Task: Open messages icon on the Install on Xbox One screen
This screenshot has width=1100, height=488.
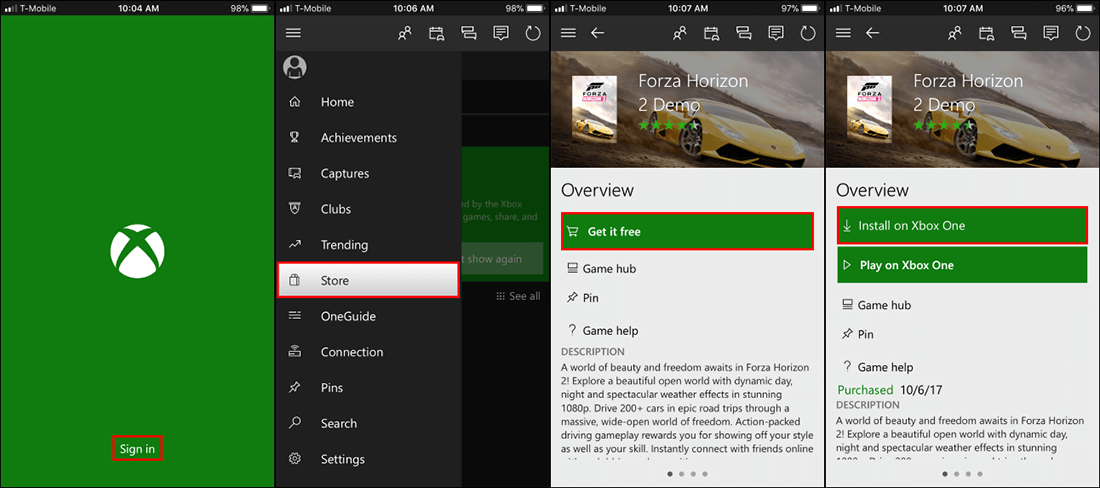Action: point(1051,33)
